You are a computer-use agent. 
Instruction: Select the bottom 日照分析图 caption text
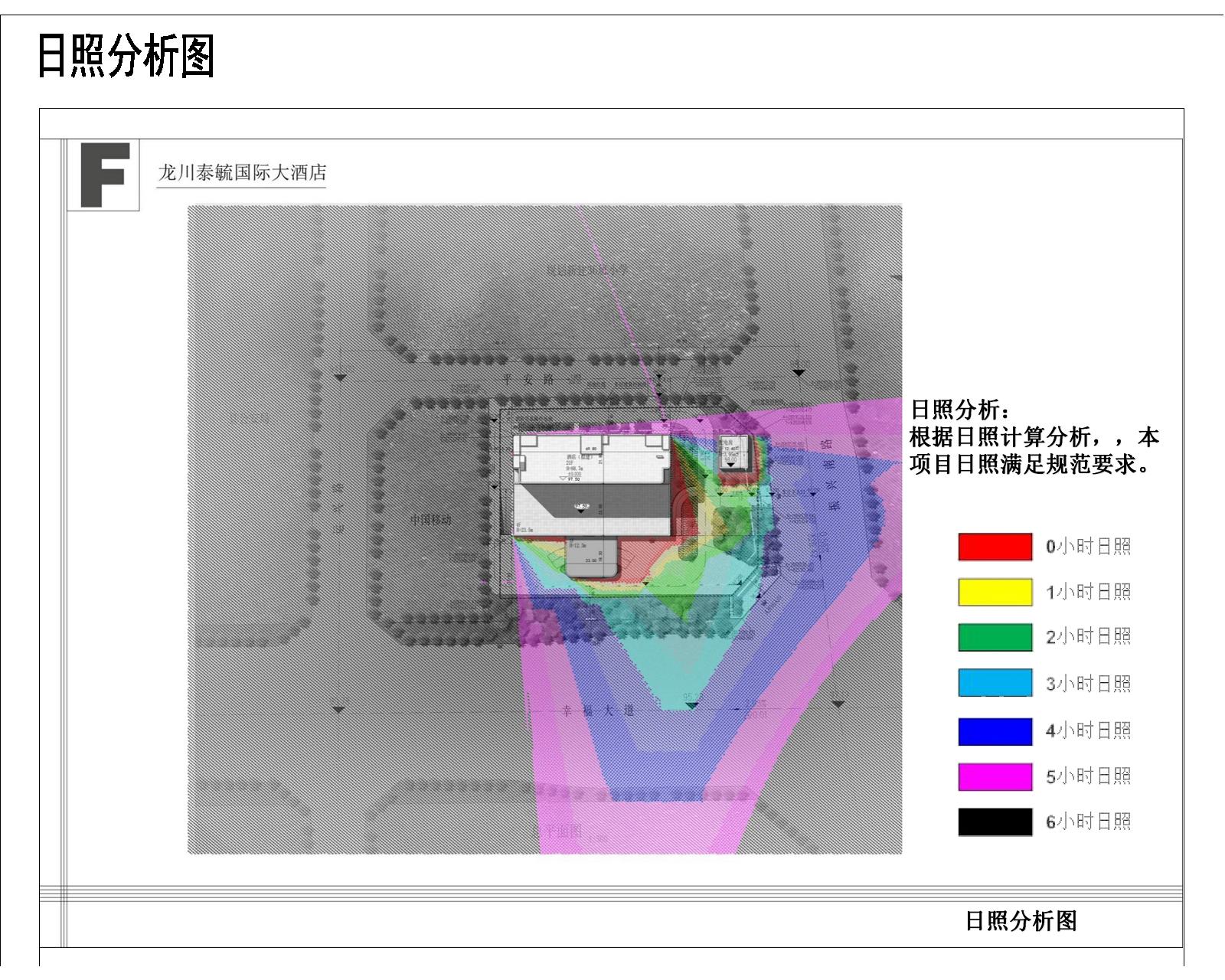(x=1021, y=920)
